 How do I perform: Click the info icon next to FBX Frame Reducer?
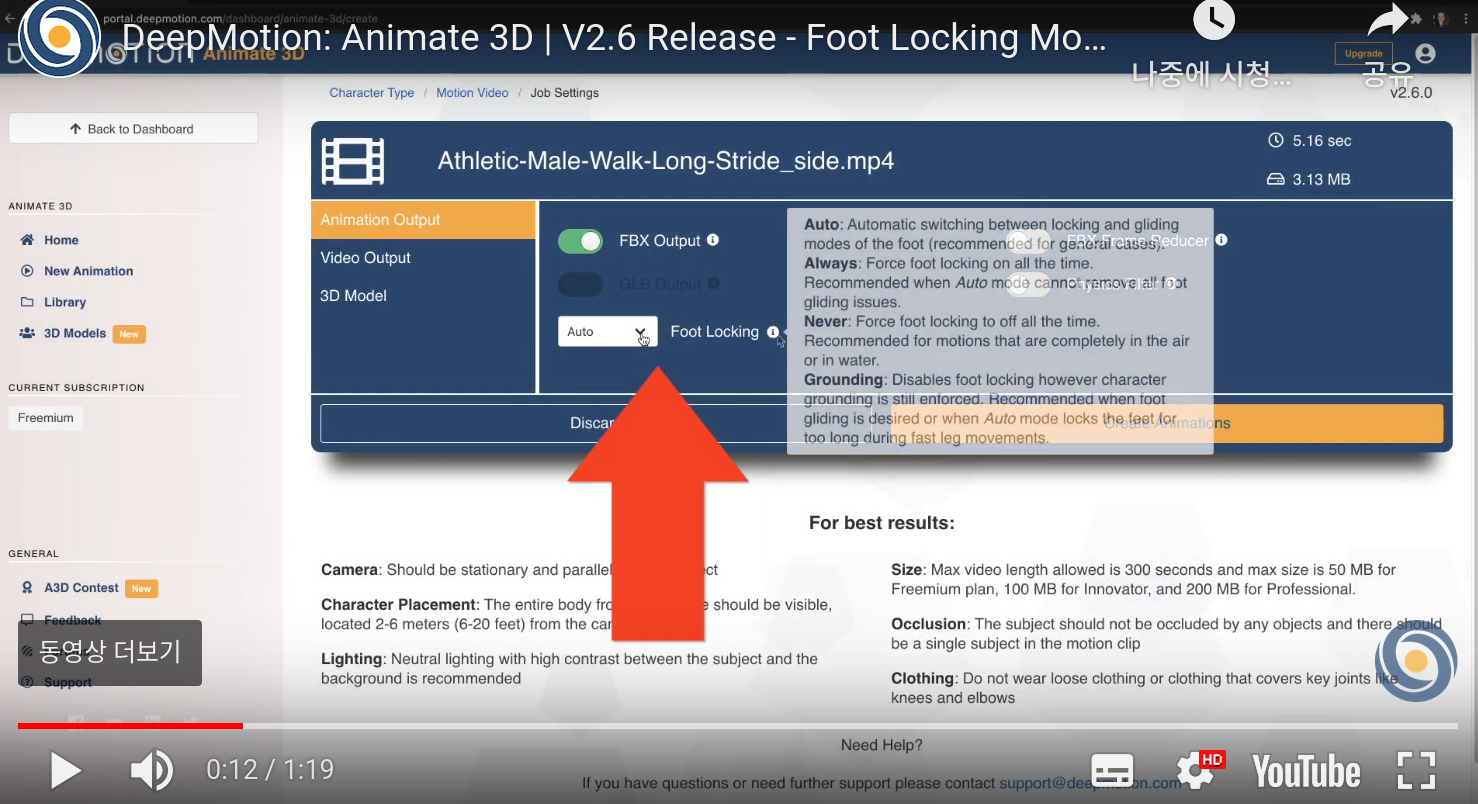tap(1221, 240)
